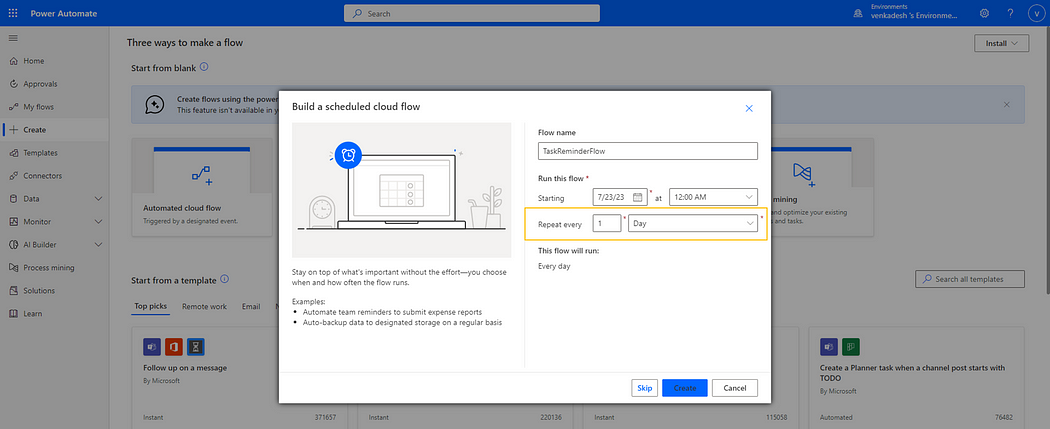The width and height of the screenshot is (1050, 429).
Task: Click the Monitor icon in sidebar
Action: [x=13, y=222]
